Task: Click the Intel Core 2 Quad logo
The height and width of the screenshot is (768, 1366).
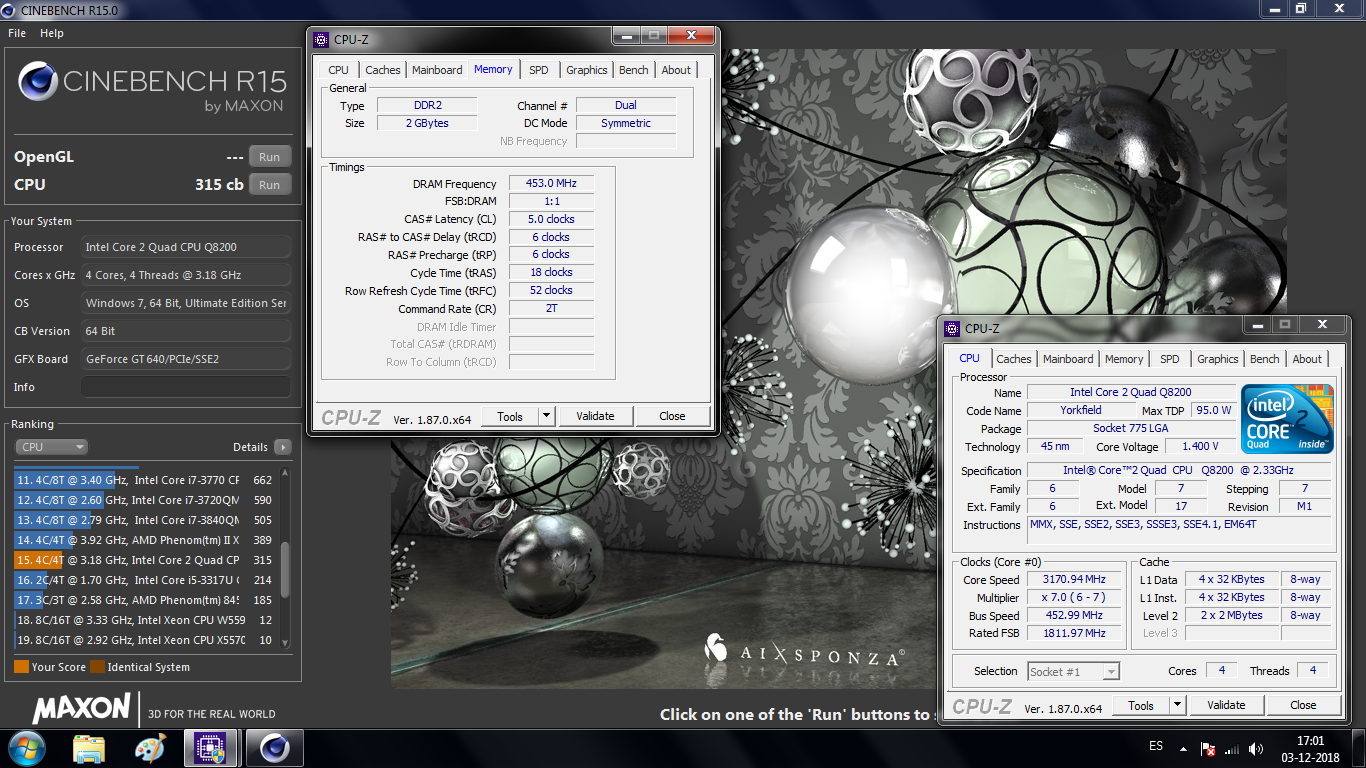Action: [x=1287, y=418]
